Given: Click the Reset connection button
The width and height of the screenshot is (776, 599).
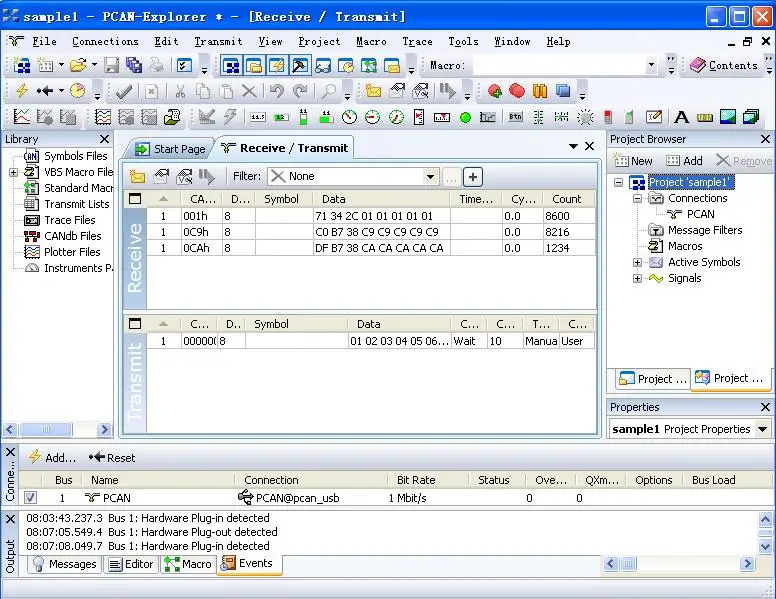Looking at the screenshot, I should [x=112, y=457].
